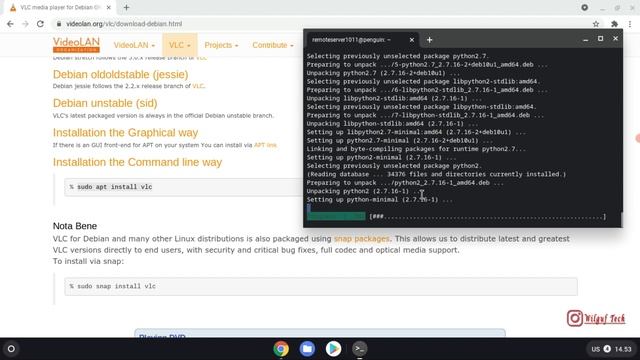Image resolution: width=640 pixels, height=360 pixels.
Task: Expand the VLC navigation dropdown
Action: point(180,45)
